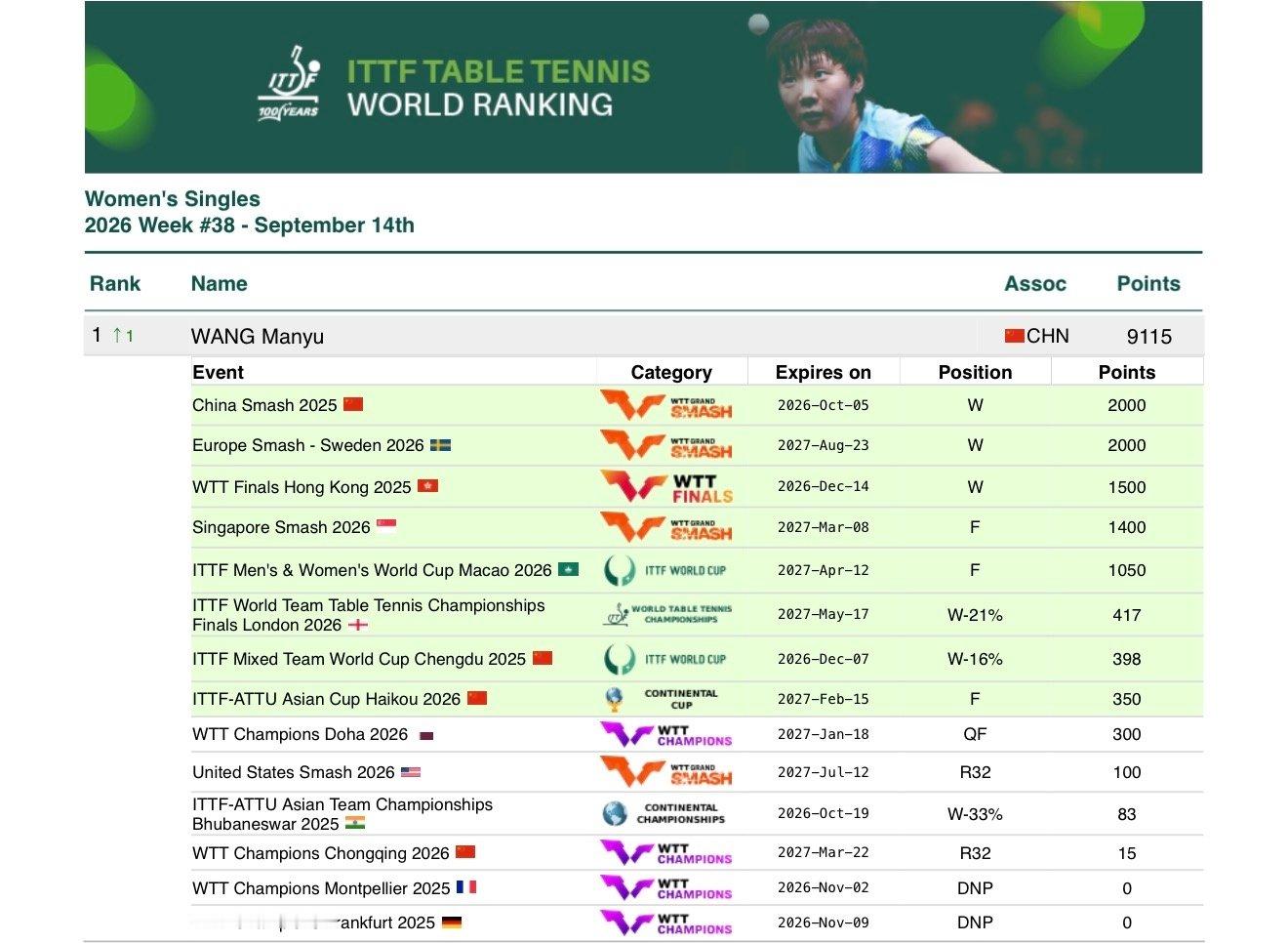Click the QF position in the Doha row

[976, 734]
